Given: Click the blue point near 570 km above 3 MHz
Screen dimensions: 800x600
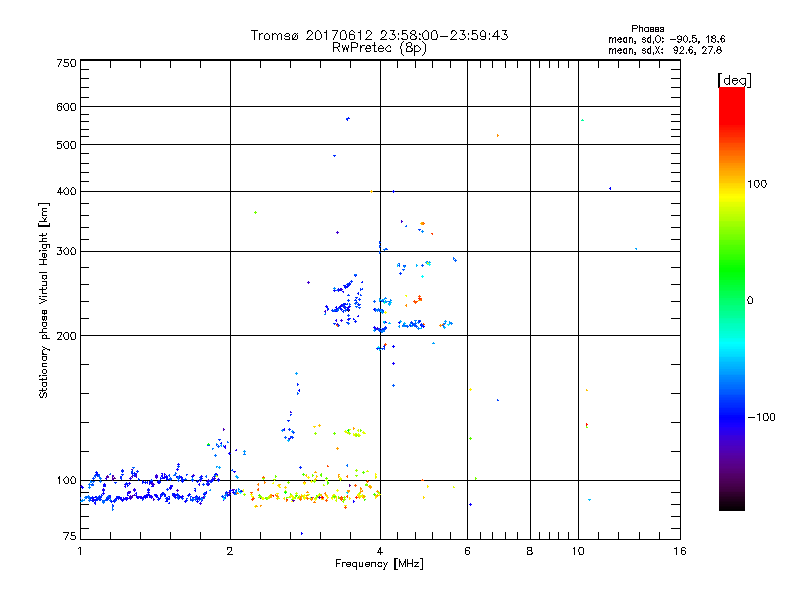Looking at the screenshot, I should coord(348,119).
